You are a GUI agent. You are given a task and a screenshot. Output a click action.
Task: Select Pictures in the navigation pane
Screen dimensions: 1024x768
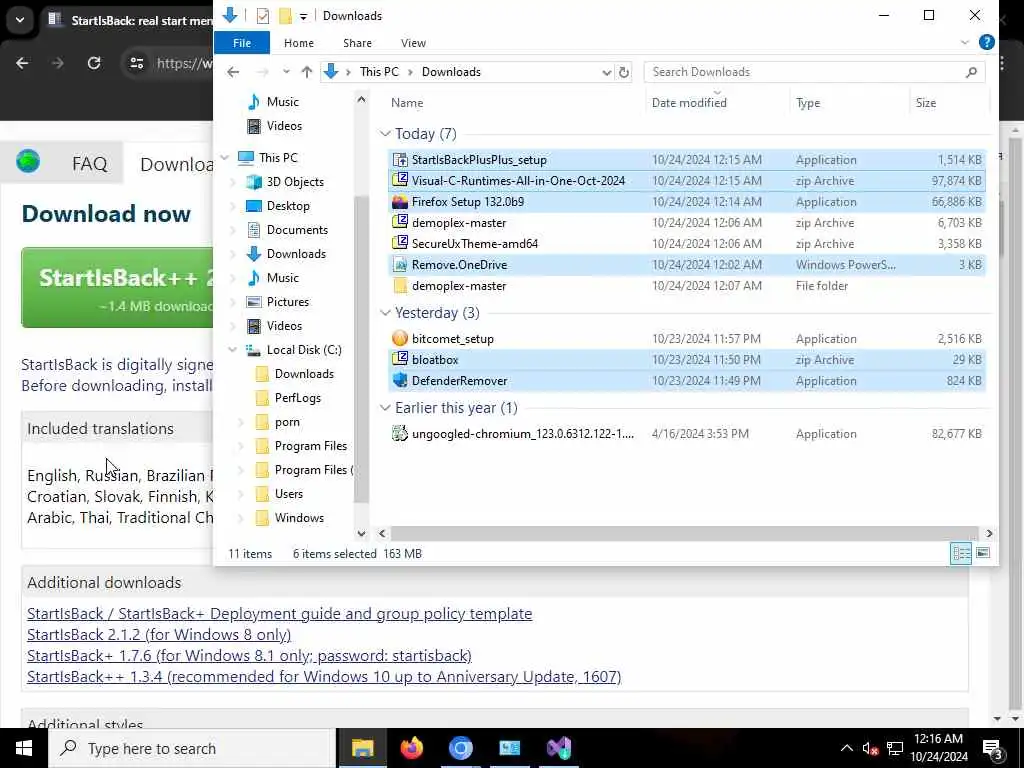click(x=287, y=302)
